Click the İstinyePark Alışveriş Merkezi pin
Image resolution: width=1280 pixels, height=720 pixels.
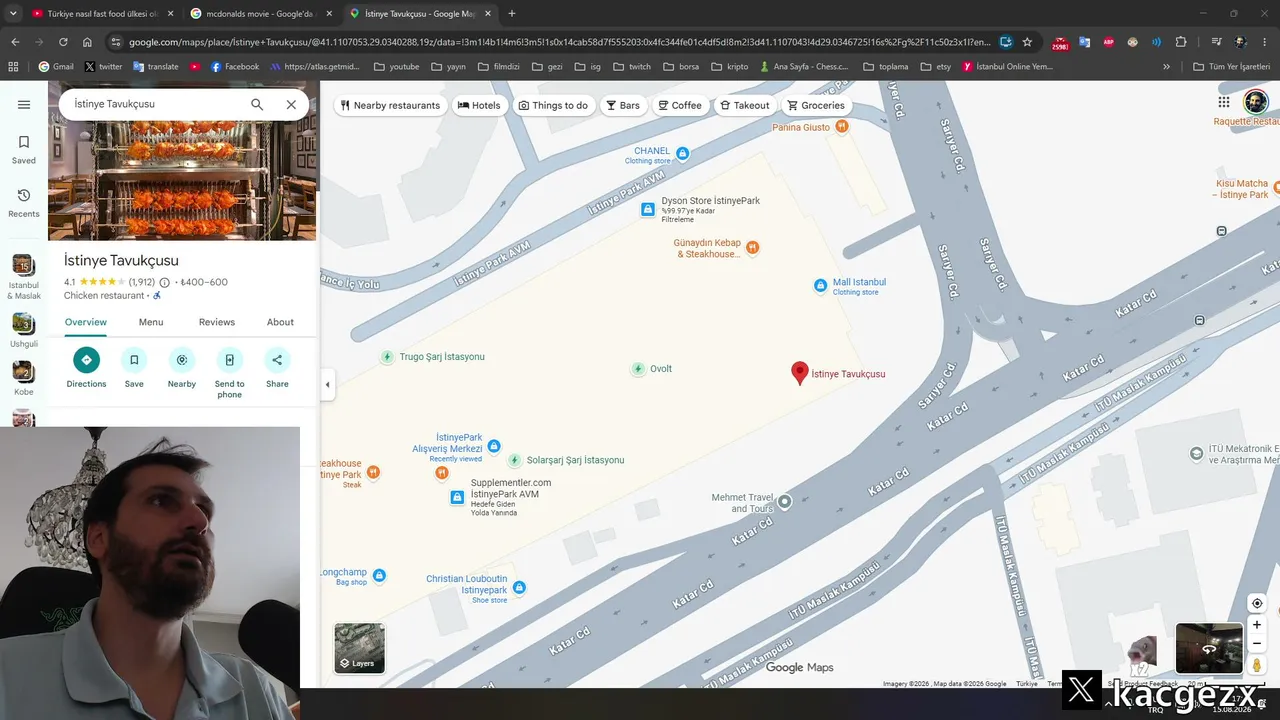[x=493, y=446]
